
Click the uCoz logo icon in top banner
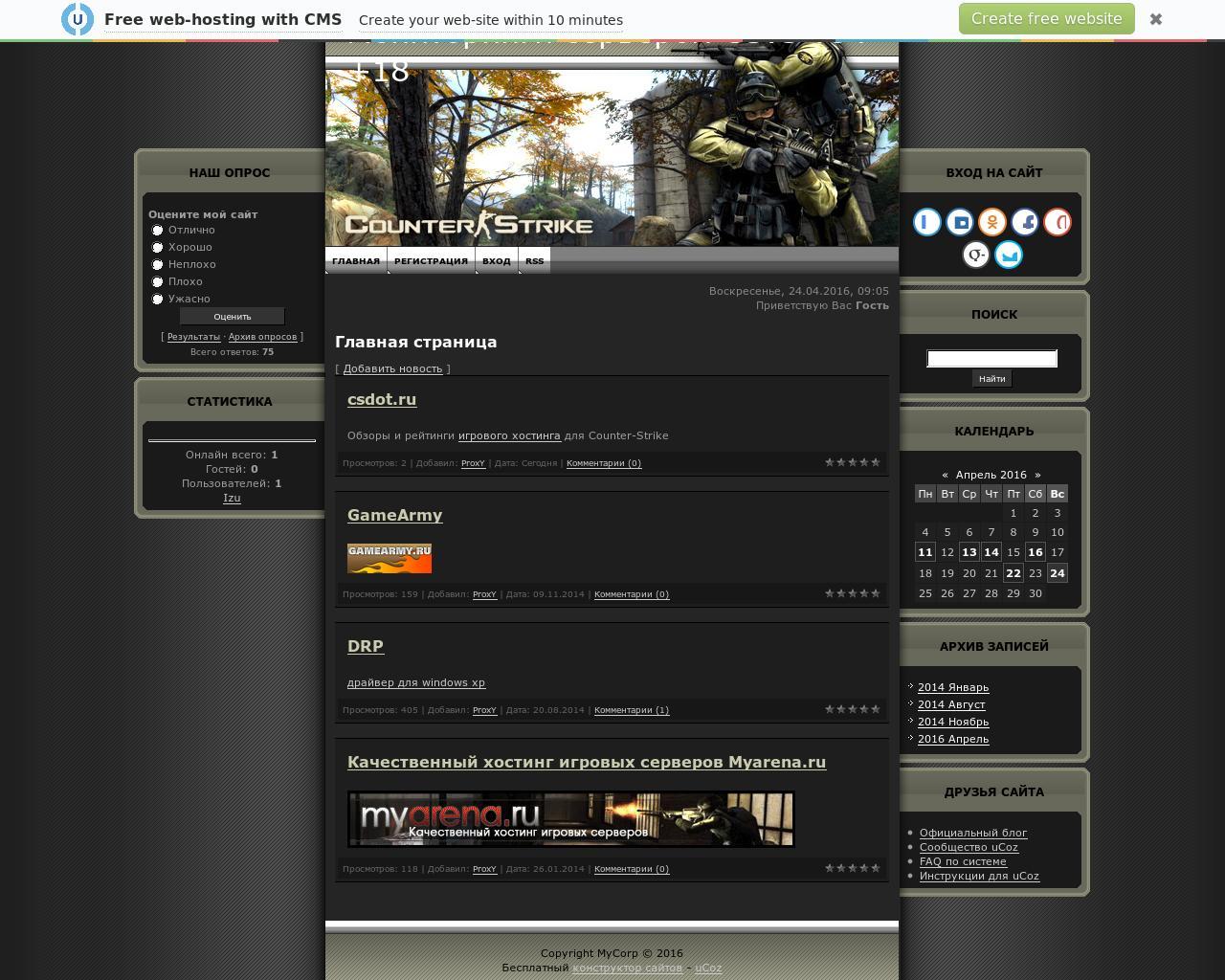click(x=78, y=19)
